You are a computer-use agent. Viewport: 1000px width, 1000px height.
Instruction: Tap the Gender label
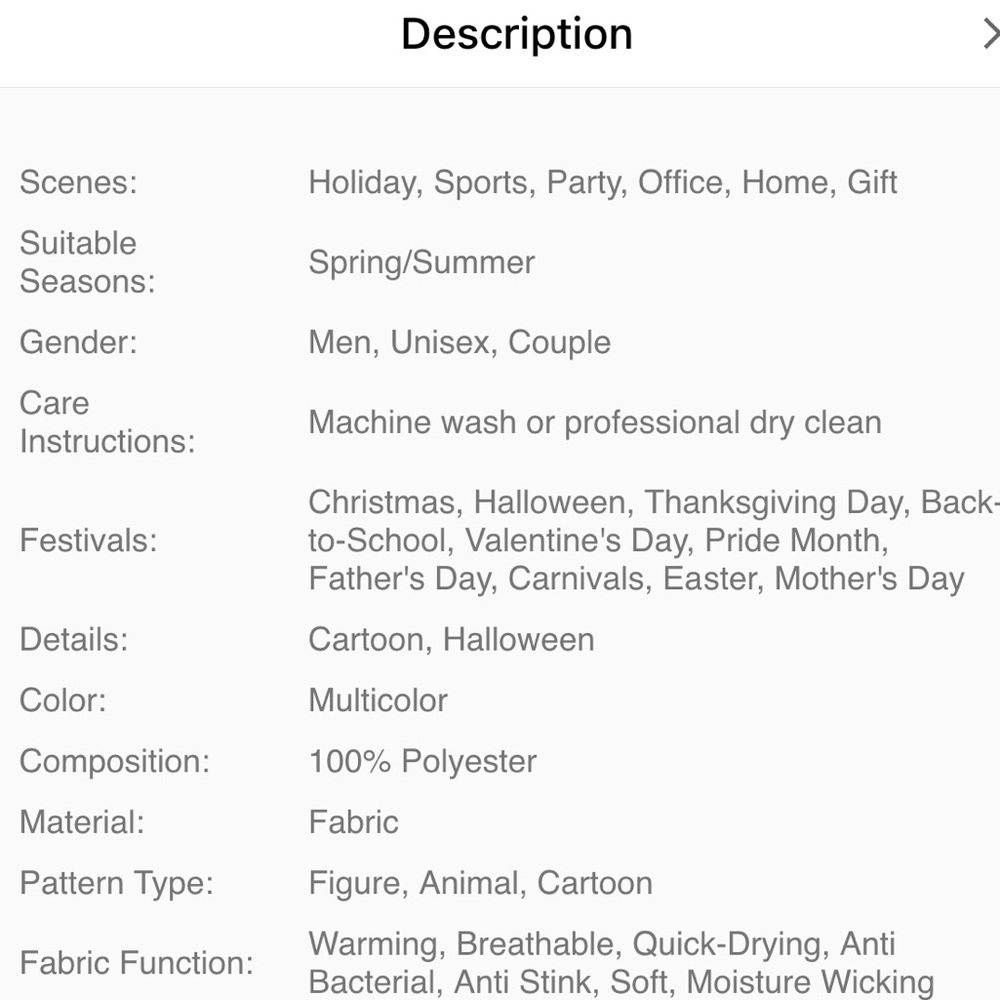(78, 342)
